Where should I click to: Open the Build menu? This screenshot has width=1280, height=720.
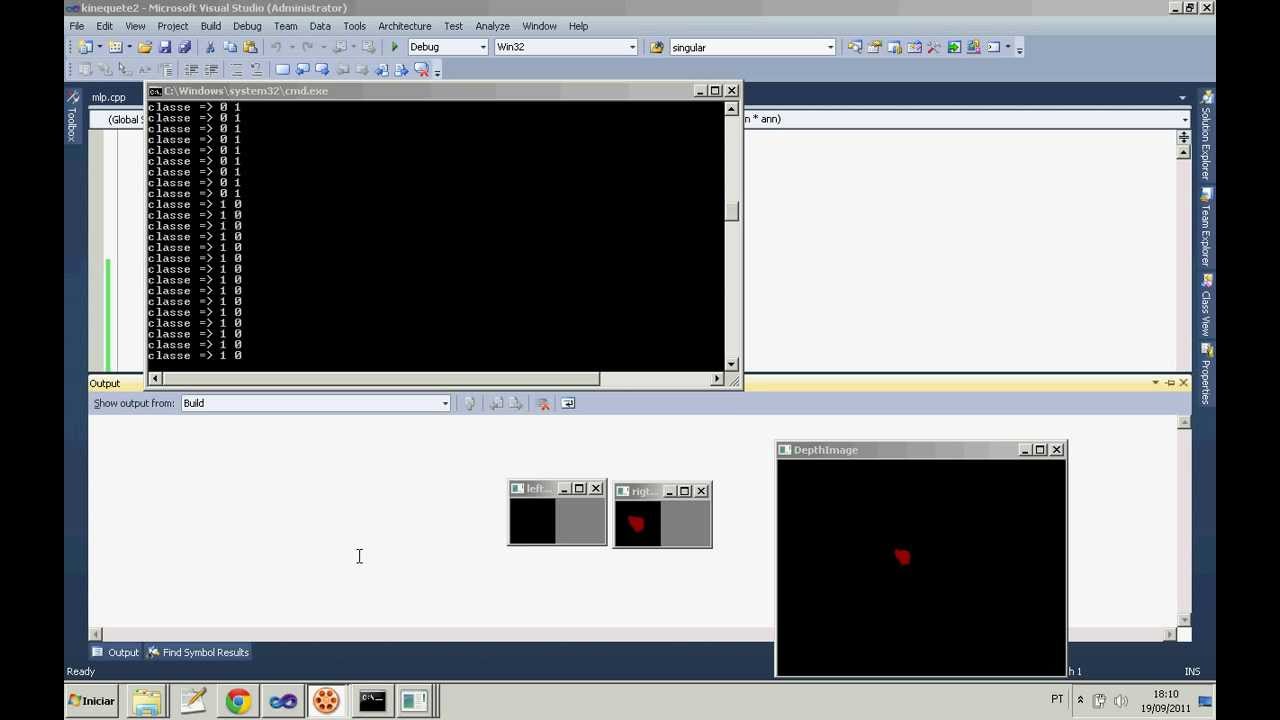(210, 26)
